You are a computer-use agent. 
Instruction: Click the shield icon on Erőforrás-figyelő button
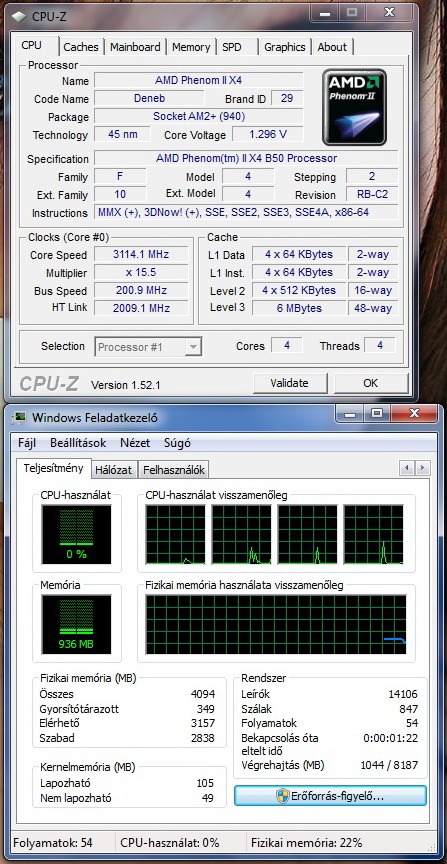283,796
